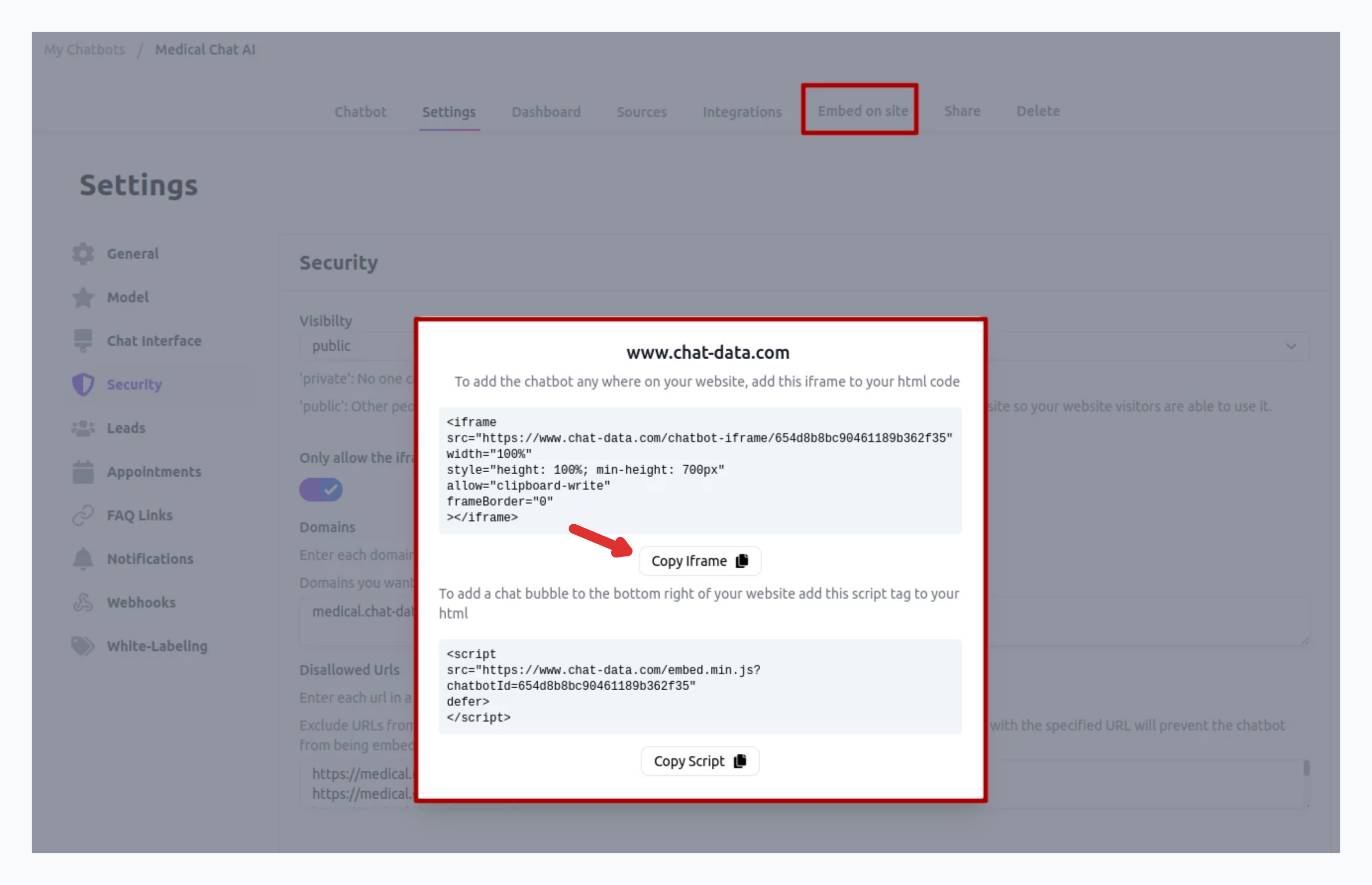The width and height of the screenshot is (1372, 885).
Task: Click clipboard icon beside Copy Script
Action: click(739, 761)
